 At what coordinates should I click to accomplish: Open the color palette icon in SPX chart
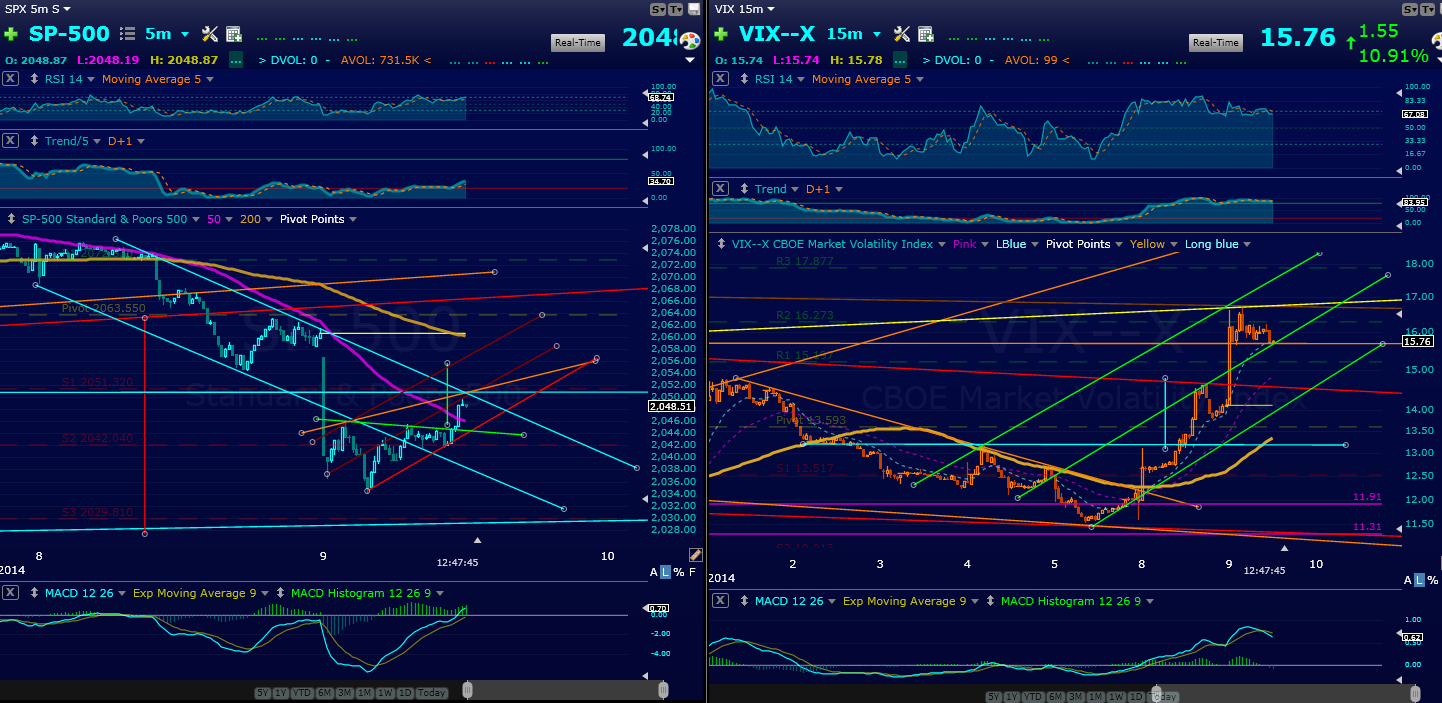tap(688, 43)
